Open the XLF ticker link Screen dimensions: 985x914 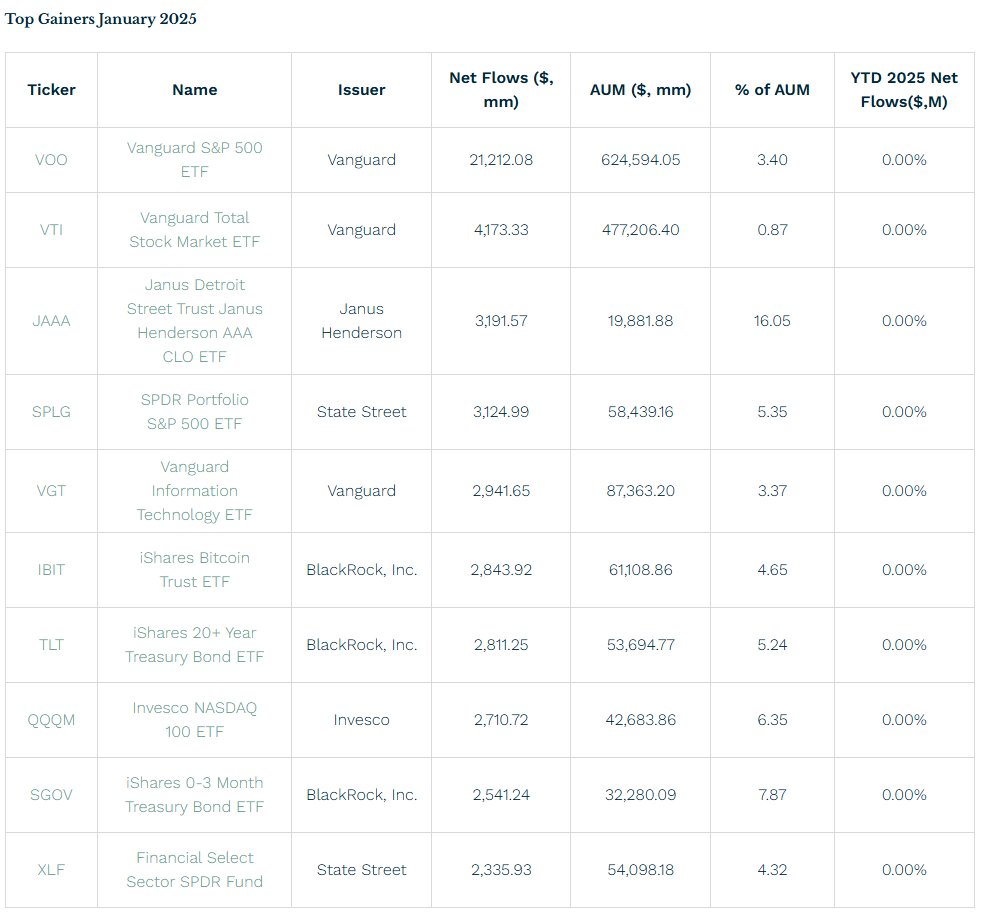coord(51,870)
